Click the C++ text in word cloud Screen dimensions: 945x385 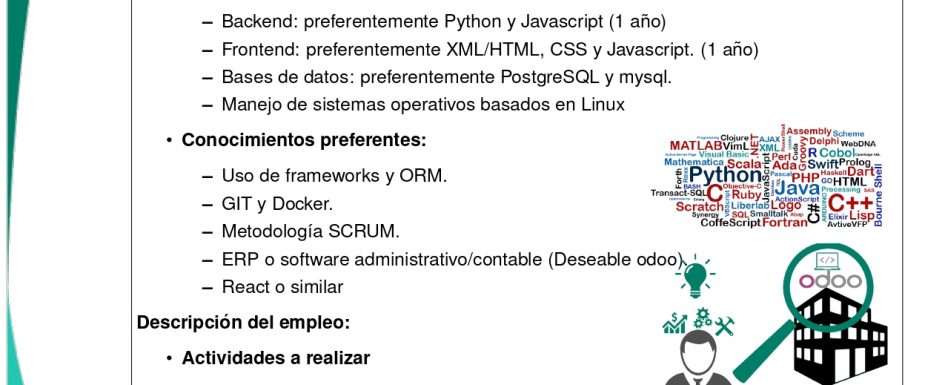850,204
